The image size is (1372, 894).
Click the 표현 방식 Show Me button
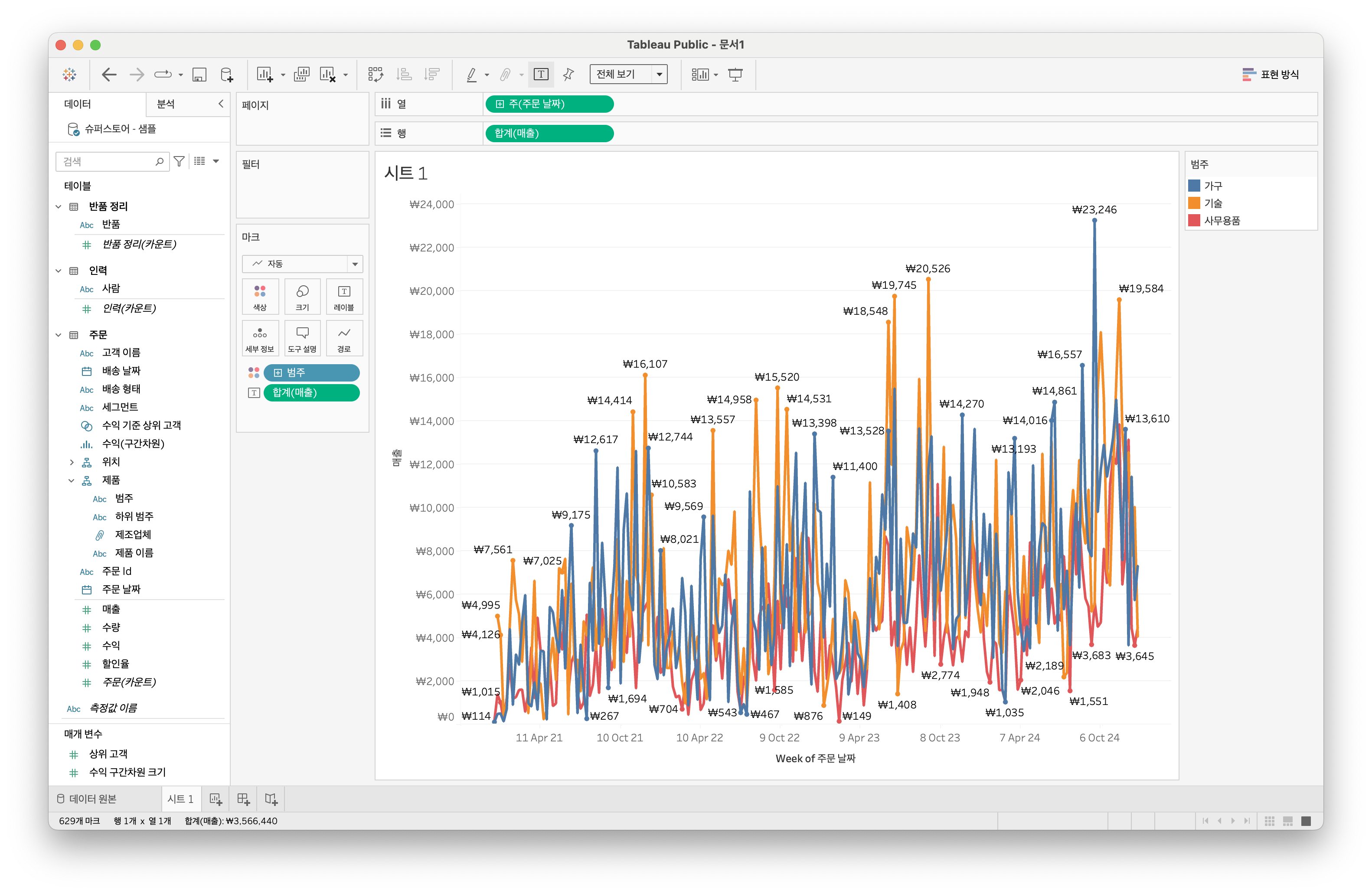pyautogui.click(x=1271, y=75)
